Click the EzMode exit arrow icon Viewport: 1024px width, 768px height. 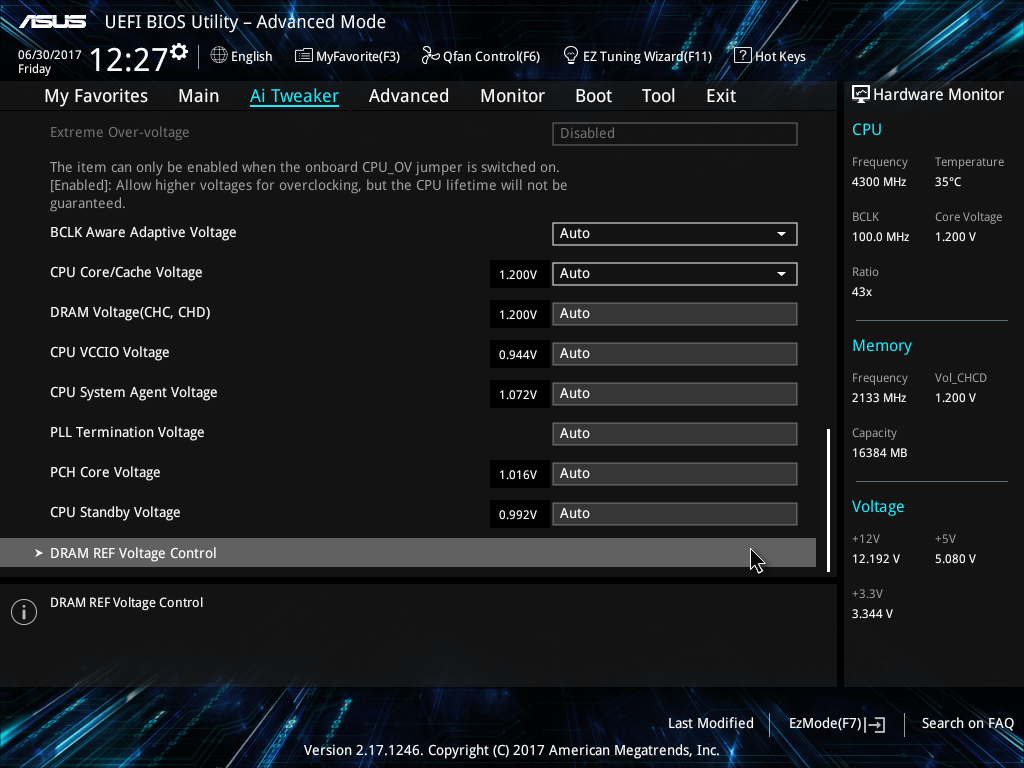click(x=877, y=724)
